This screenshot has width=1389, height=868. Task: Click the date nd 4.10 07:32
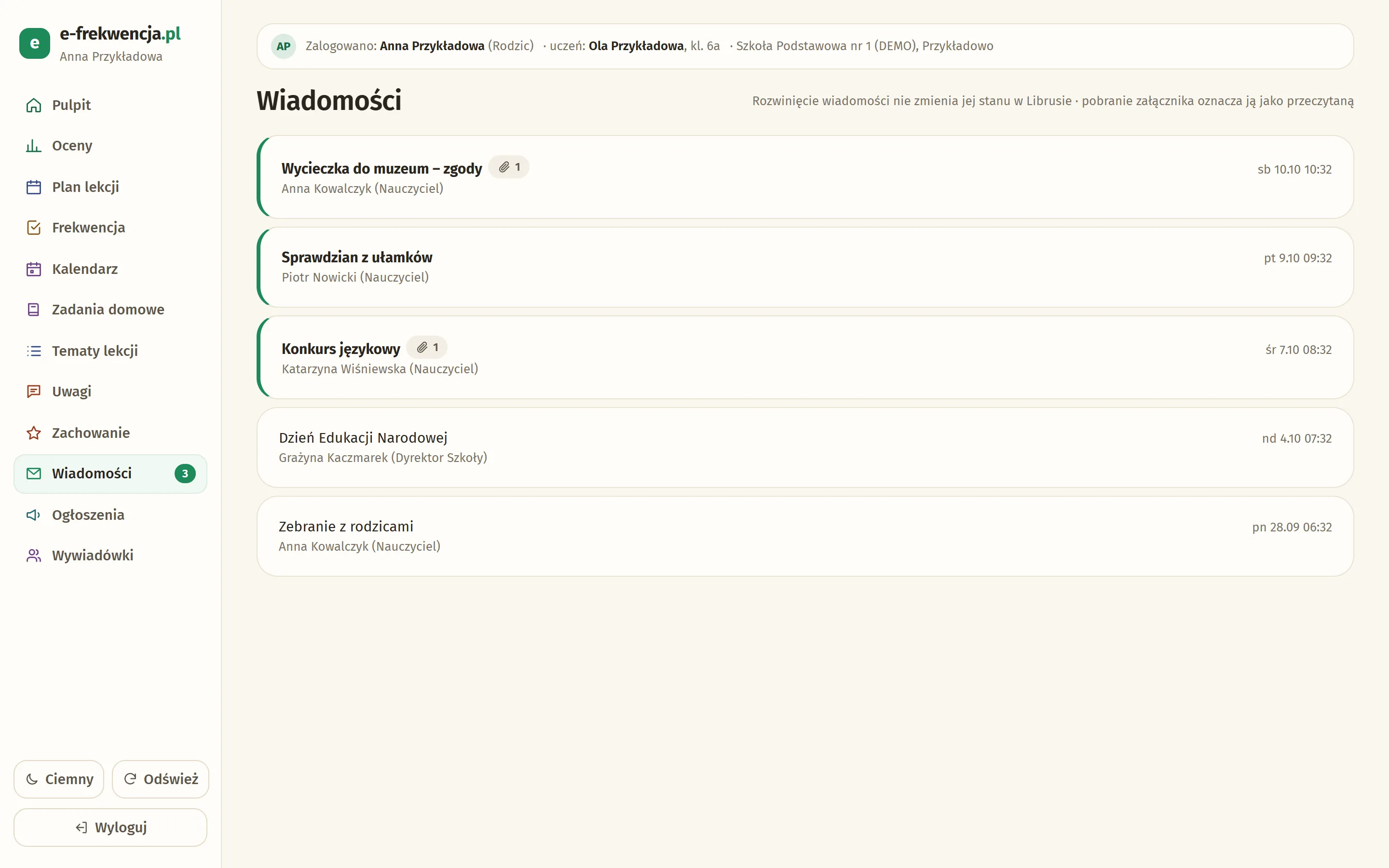tap(1296, 439)
